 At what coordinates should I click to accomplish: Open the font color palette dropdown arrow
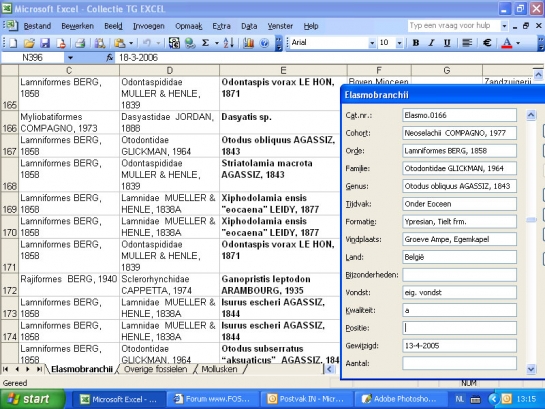coord(518,43)
